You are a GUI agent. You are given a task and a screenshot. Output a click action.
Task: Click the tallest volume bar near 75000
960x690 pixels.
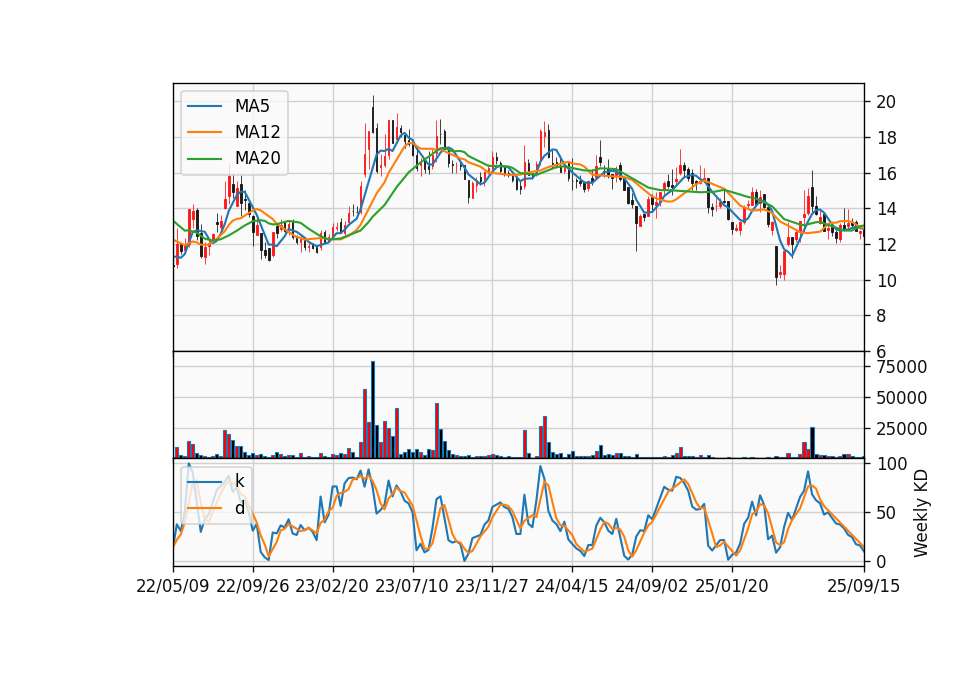pyautogui.click(x=373, y=410)
